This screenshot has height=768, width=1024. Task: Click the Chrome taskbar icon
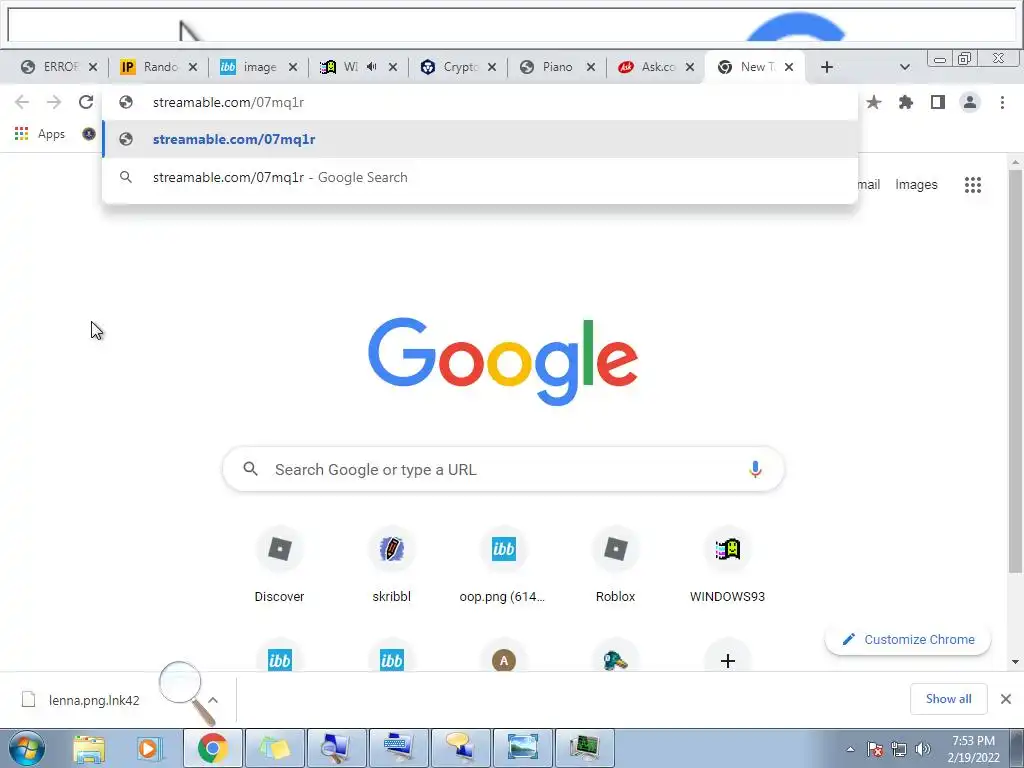[212, 748]
